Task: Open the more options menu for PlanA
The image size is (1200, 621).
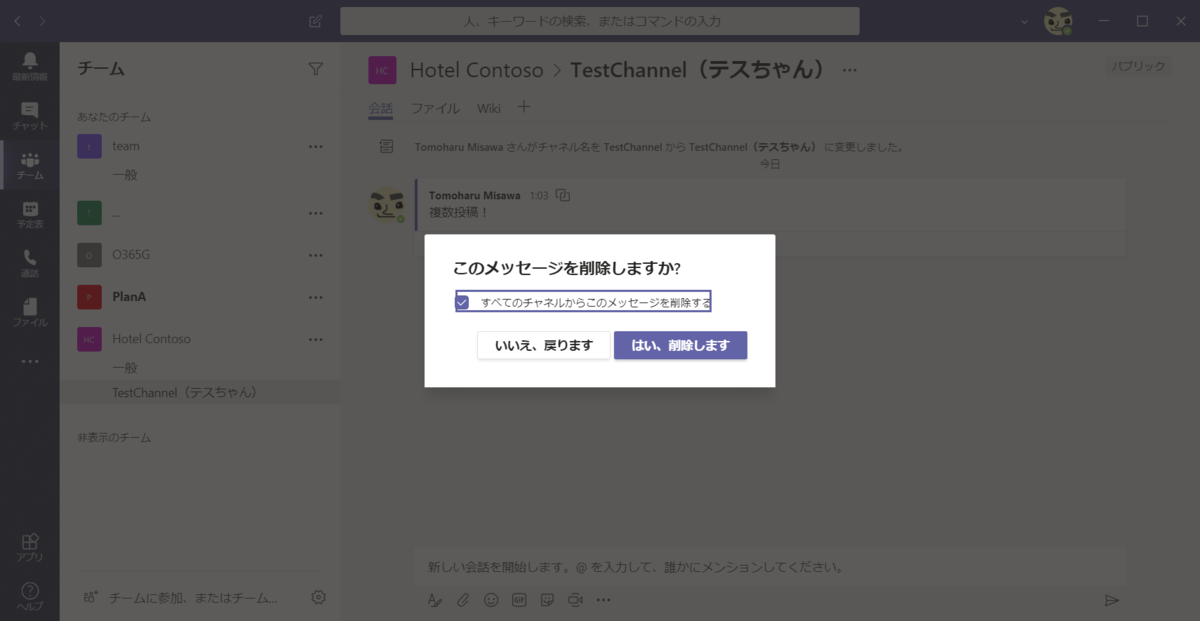Action: click(316, 297)
